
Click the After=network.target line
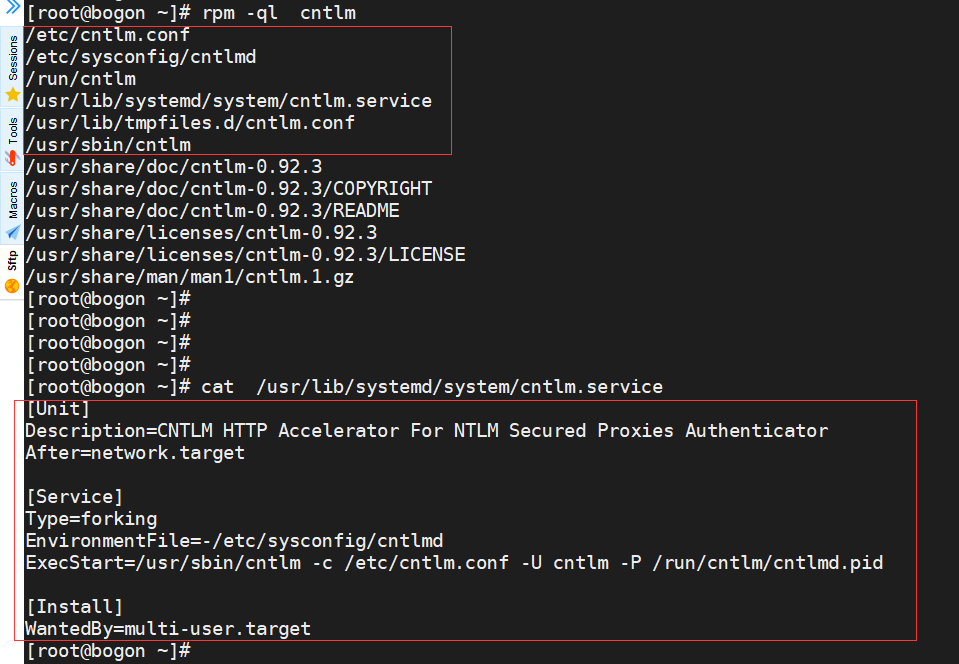pos(134,452)
